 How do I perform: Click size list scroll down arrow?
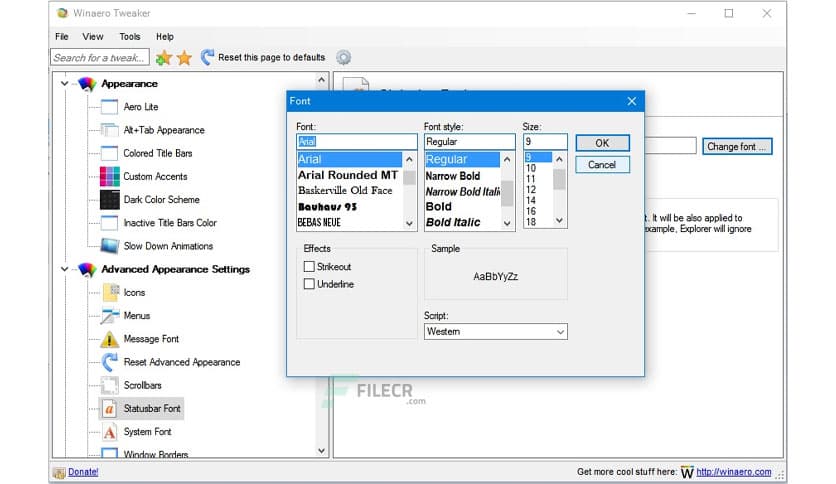tap(559, 220)
